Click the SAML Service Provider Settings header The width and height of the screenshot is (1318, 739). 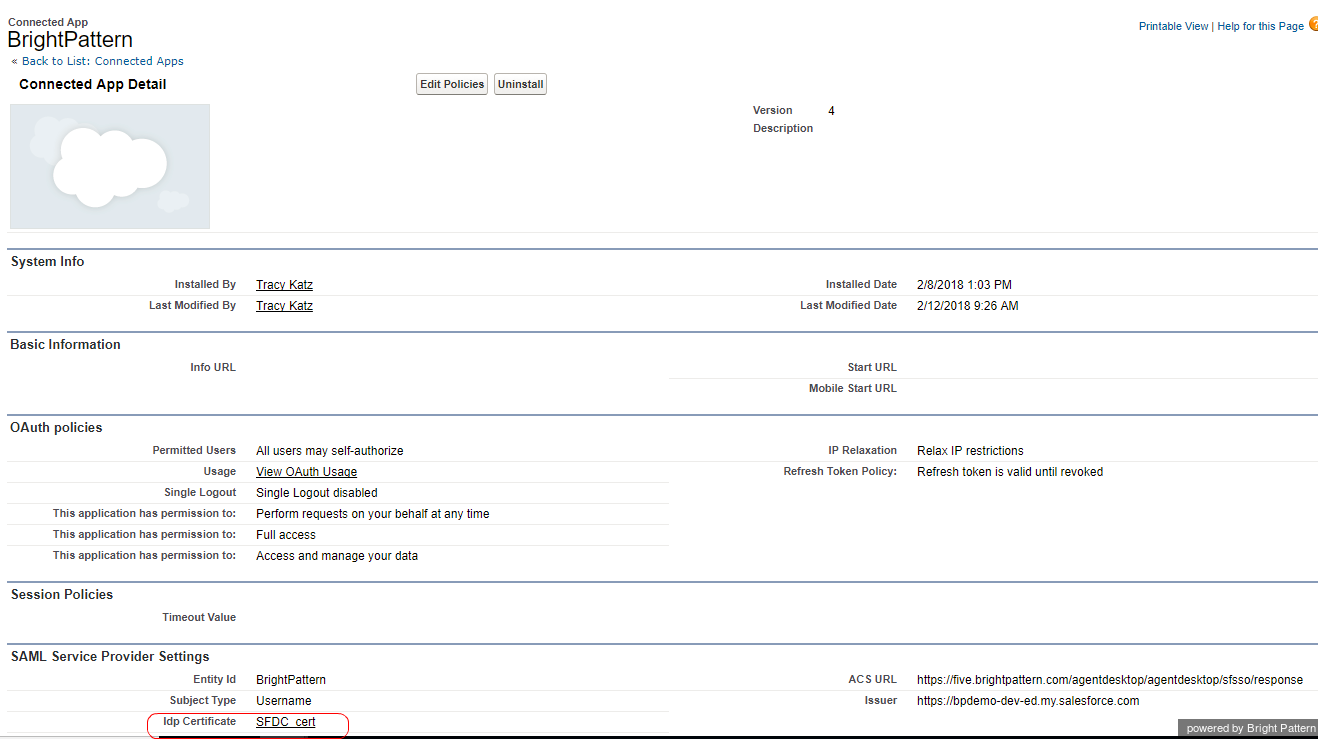tap(110, 657)
